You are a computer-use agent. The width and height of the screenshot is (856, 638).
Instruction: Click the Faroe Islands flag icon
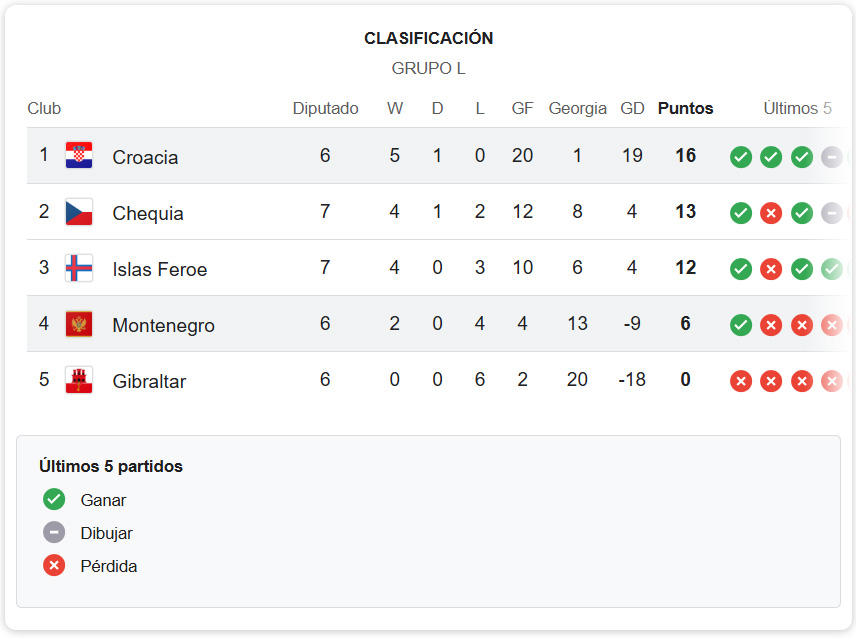pyautogui.click(x=79, y=268)
